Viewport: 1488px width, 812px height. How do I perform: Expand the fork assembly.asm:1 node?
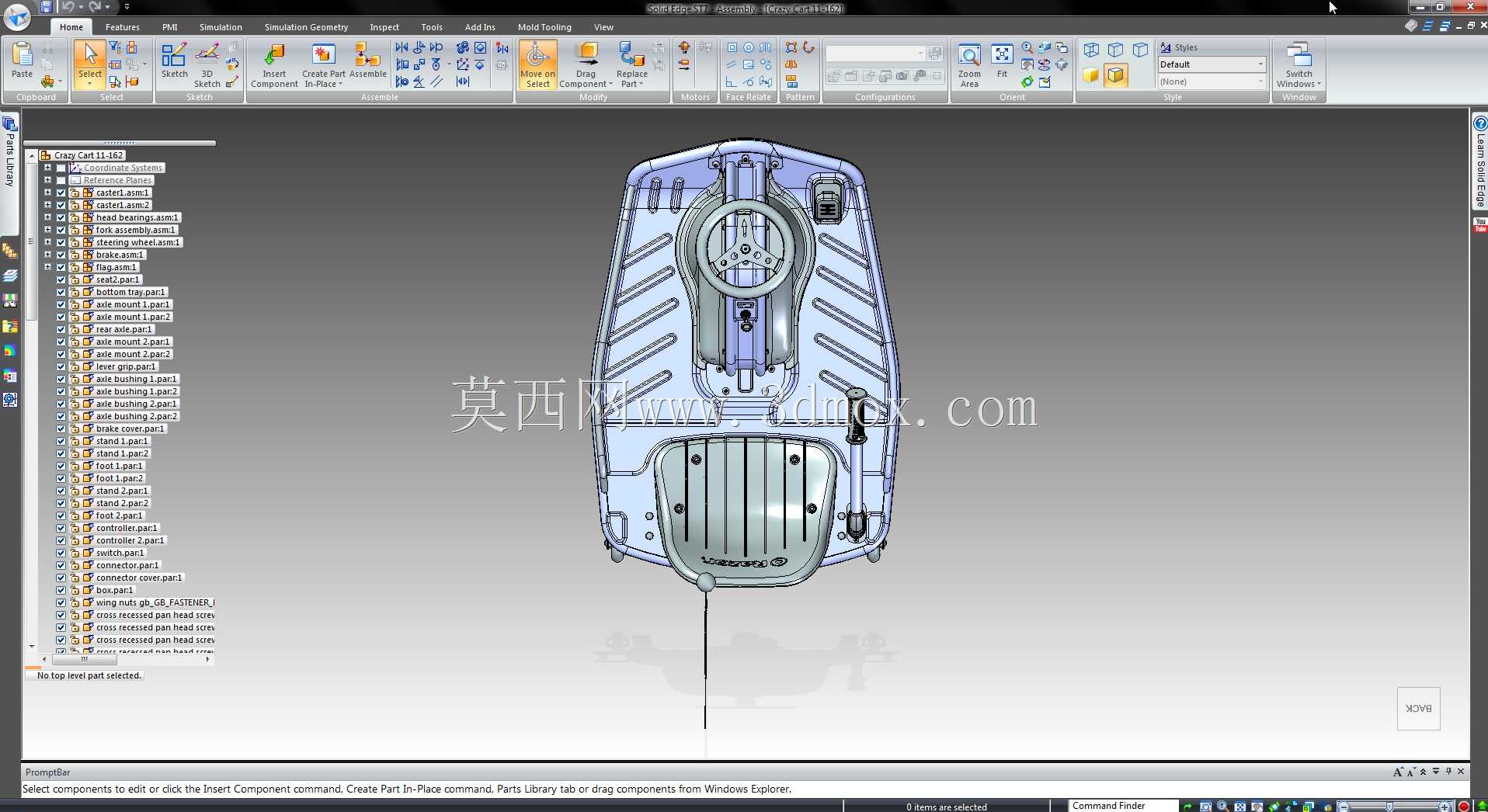(47, 230)
